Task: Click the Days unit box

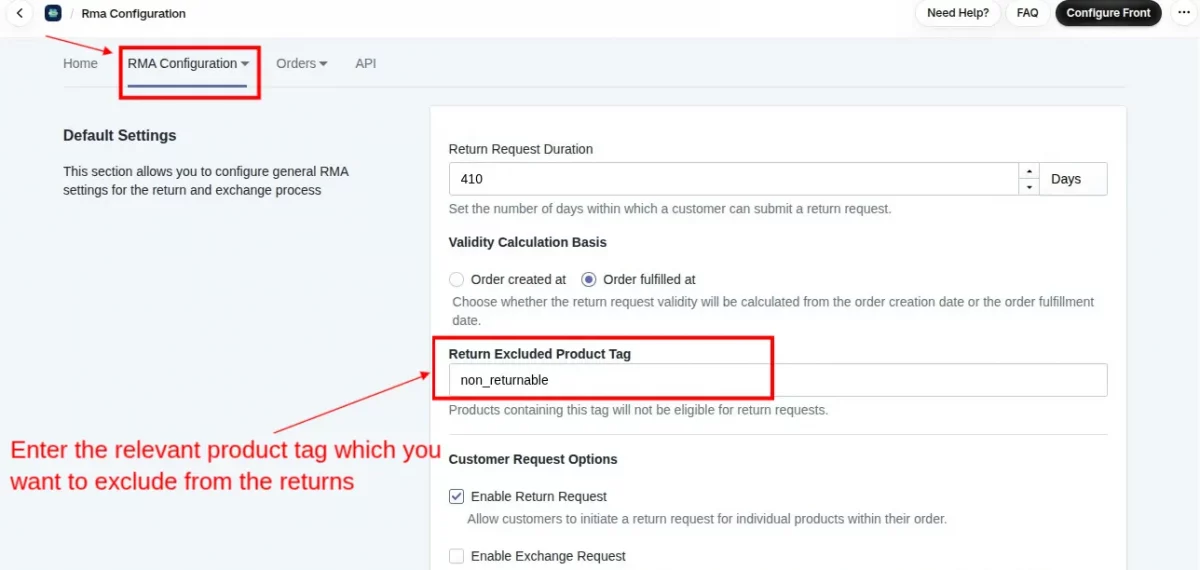Action: pos(1073,179)
